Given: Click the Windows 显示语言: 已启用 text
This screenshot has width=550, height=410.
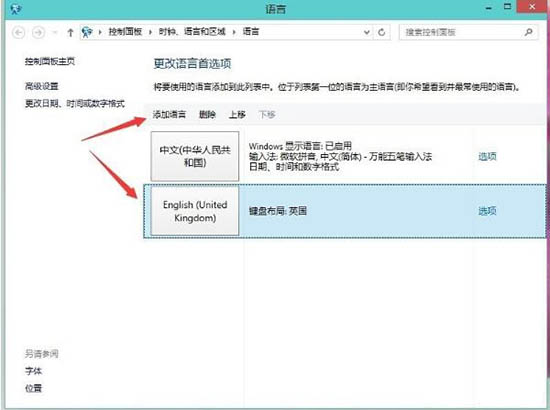Looking at the screenshot, I should [x=300, y=146].
